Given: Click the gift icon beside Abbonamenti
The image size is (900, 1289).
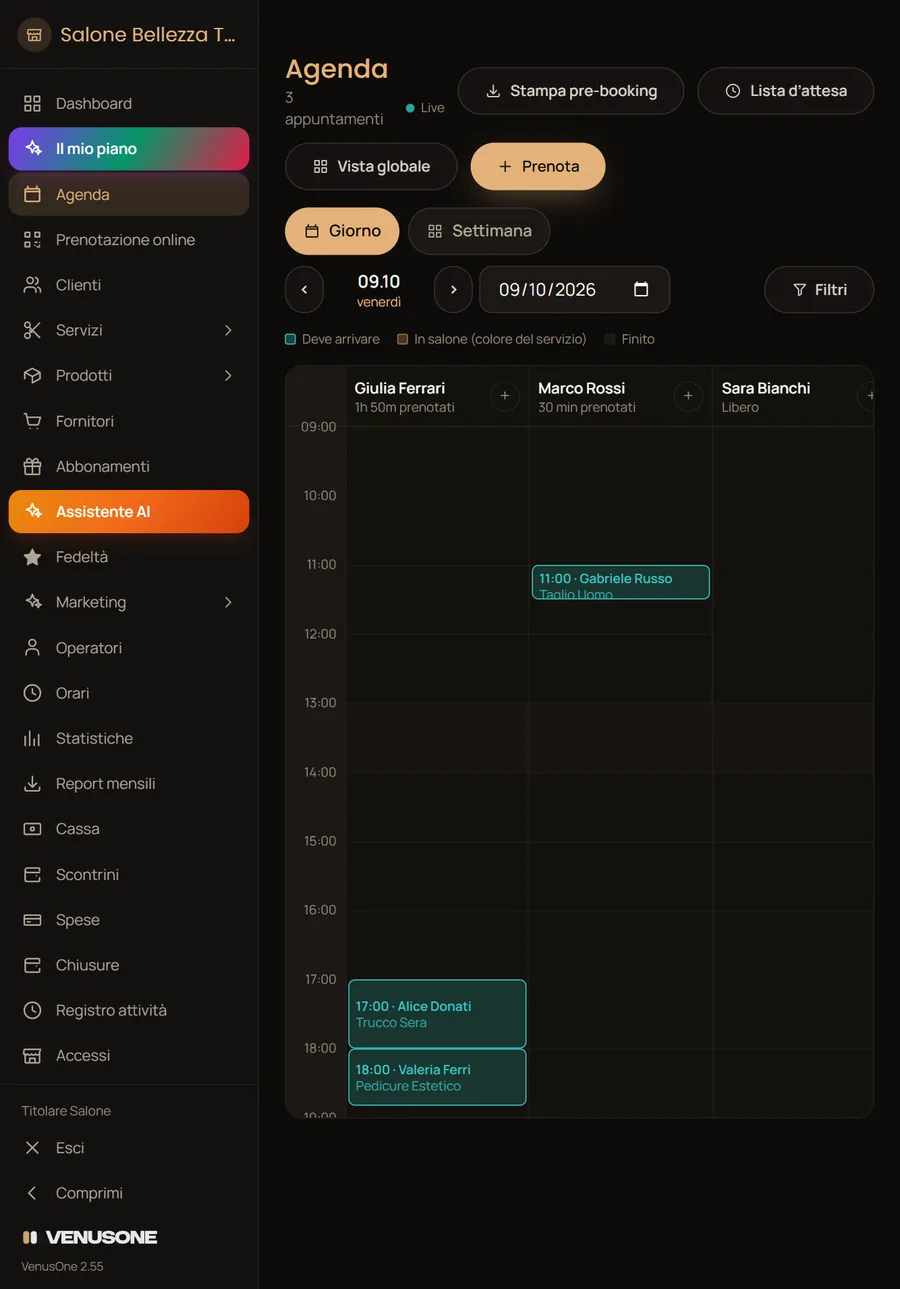Looking at the screenshot, I should point(33,466).
